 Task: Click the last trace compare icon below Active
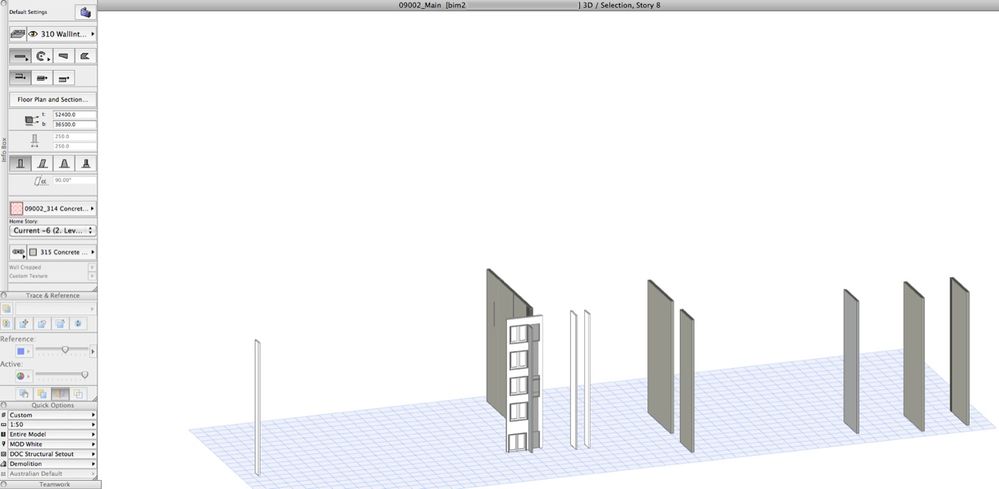pos(78,393)
